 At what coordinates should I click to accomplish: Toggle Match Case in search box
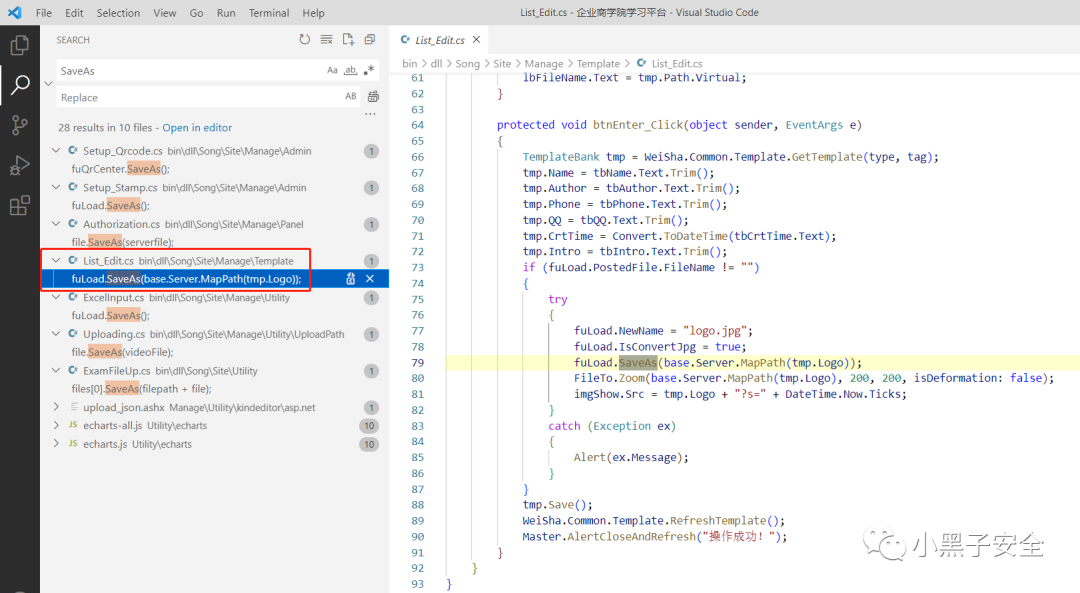[x=333, y=70]
